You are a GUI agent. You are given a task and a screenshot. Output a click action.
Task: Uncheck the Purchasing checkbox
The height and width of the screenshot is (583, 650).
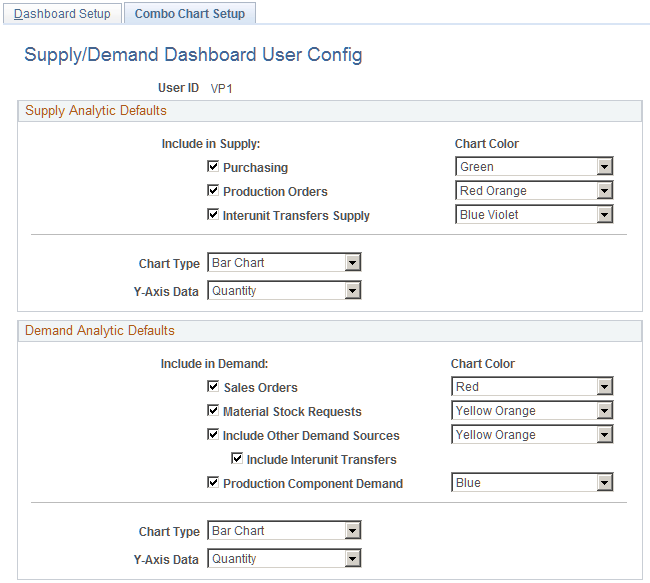point(213,167)
